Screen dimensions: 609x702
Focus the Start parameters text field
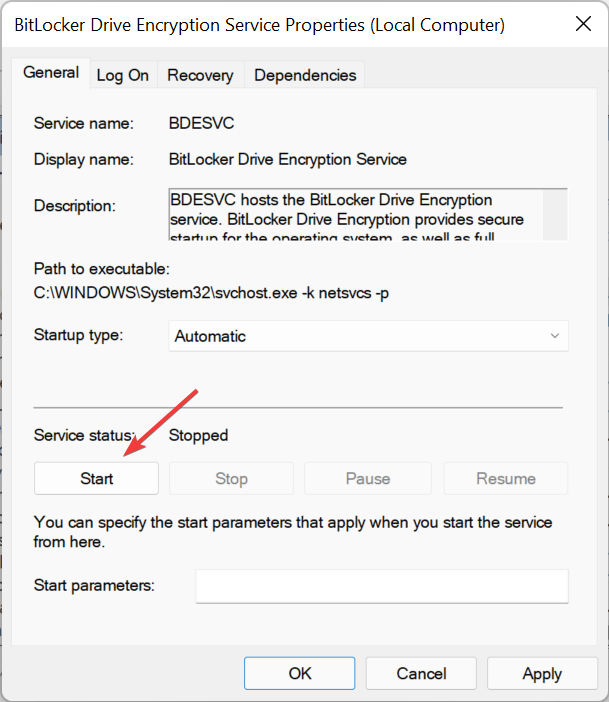[382, 586]
